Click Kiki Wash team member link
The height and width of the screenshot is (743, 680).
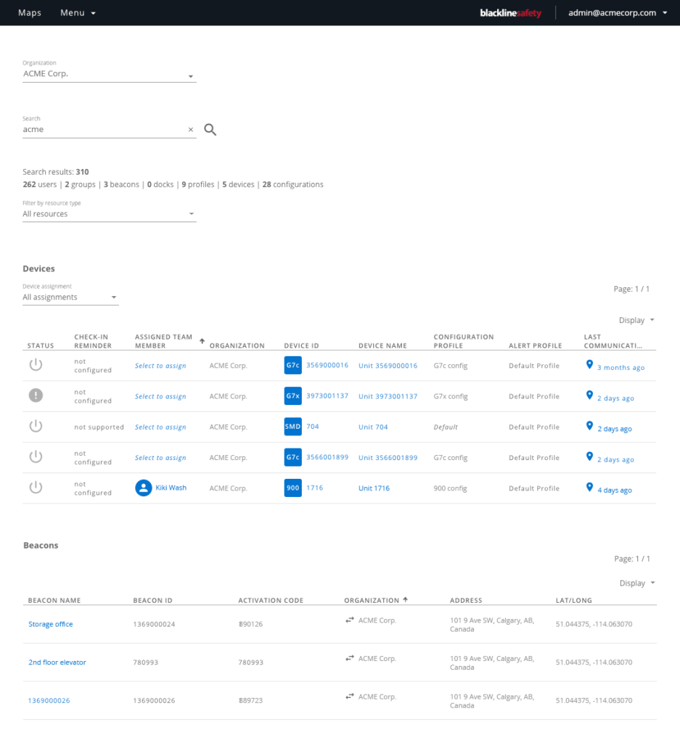(x=171, y=488)
